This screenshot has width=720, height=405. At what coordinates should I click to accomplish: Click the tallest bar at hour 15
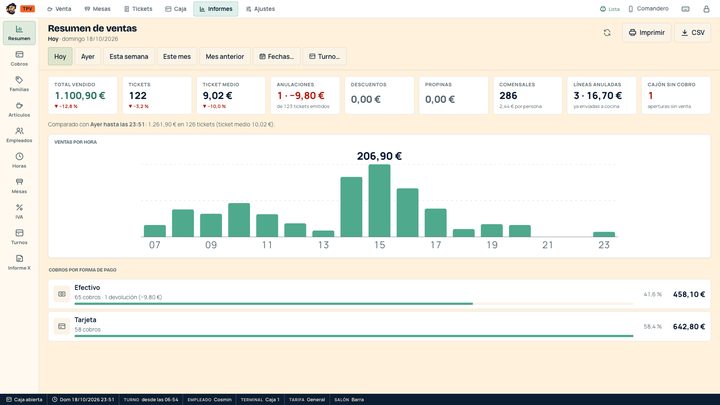tap(379, 201)
